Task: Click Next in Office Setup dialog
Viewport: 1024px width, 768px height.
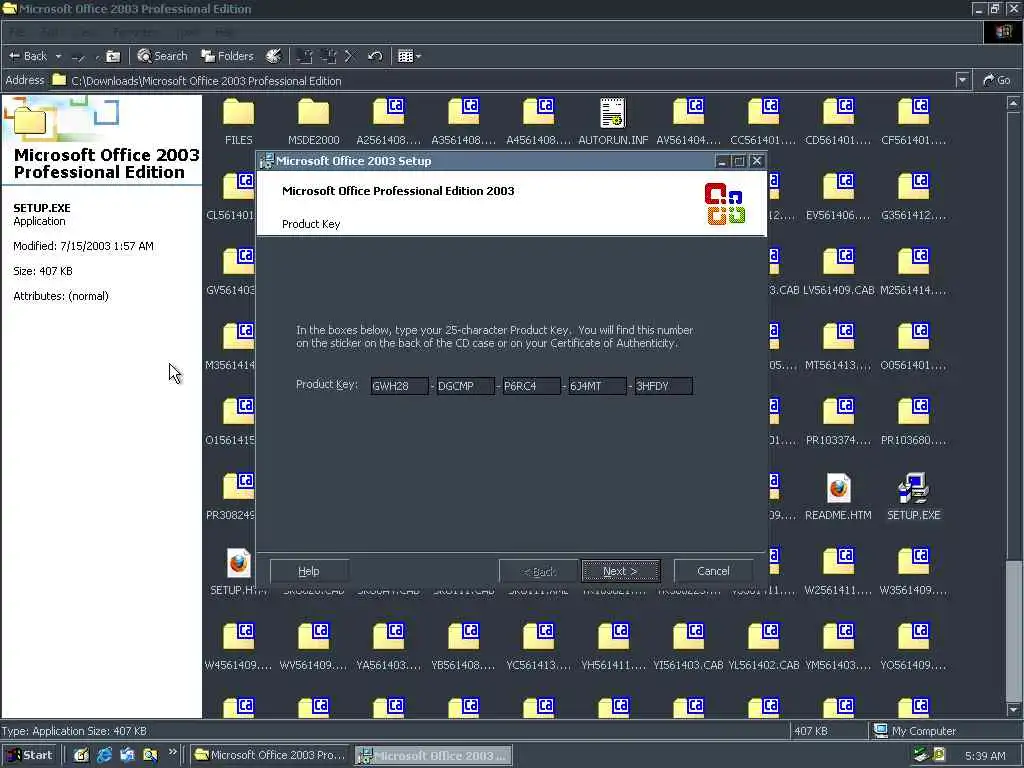Action: (x=620, y=571)
